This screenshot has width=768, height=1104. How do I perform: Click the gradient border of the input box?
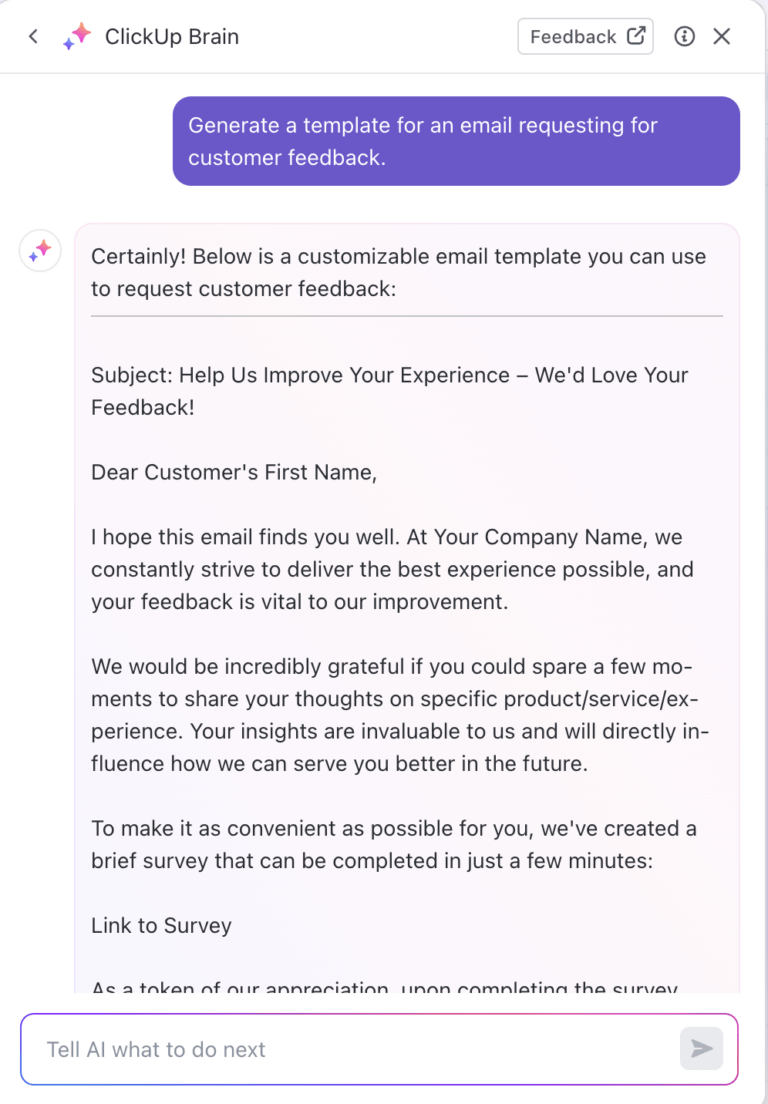(x=384, y=1017)
